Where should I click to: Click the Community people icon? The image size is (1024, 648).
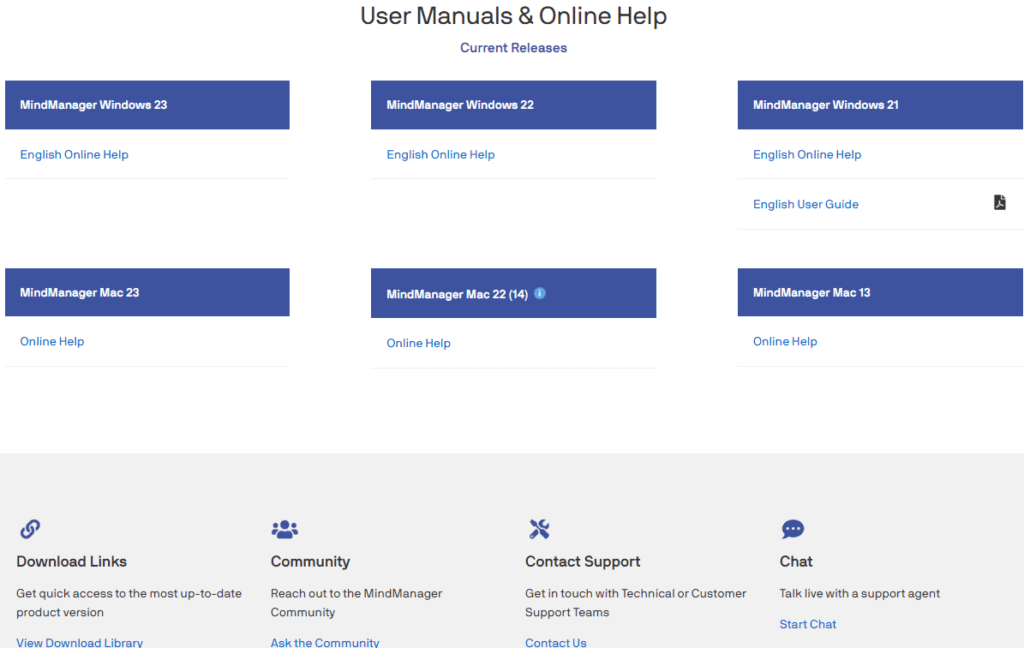285,528
